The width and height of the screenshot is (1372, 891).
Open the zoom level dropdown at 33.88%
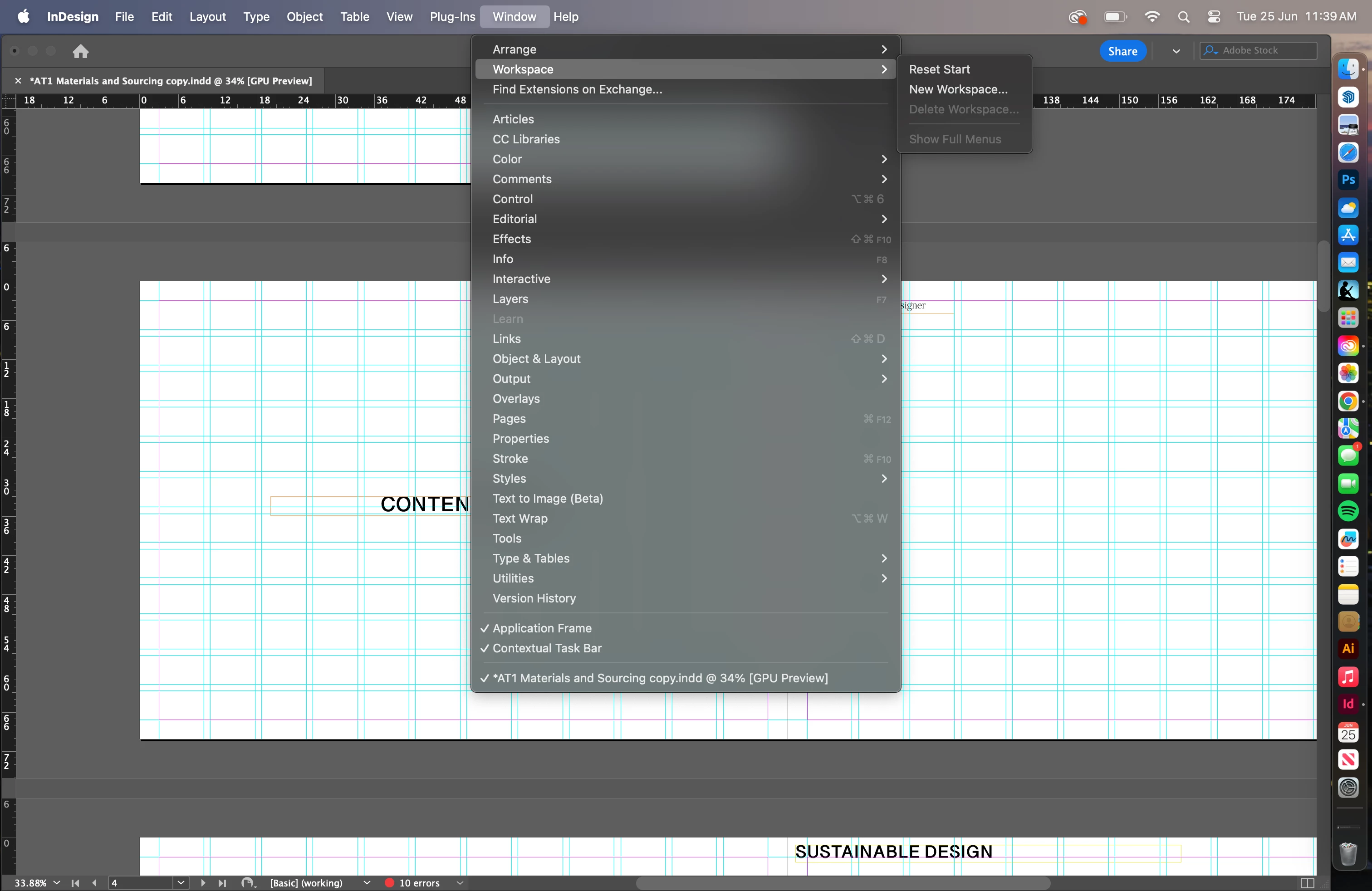pos(57,883)
